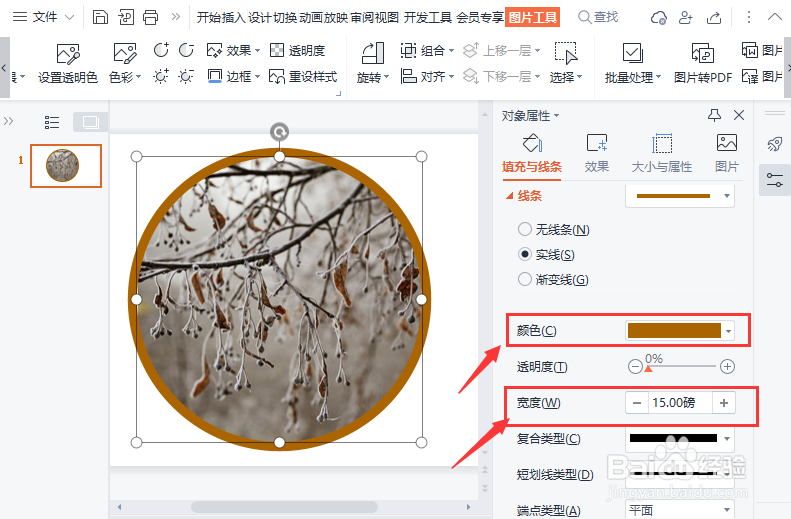Click the share icon in title bar
The height and width of the screenshot is (519, 791).
click(x=714, y=18)
